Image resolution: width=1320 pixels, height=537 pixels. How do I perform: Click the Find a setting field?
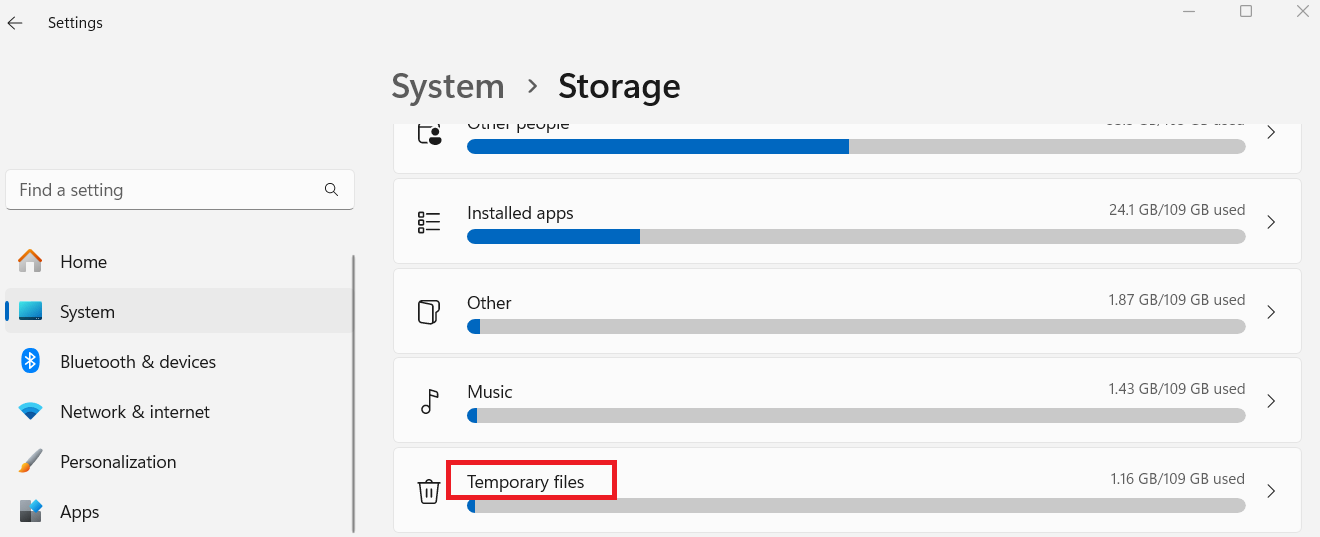pyautogui.click(x=165, y=190)
